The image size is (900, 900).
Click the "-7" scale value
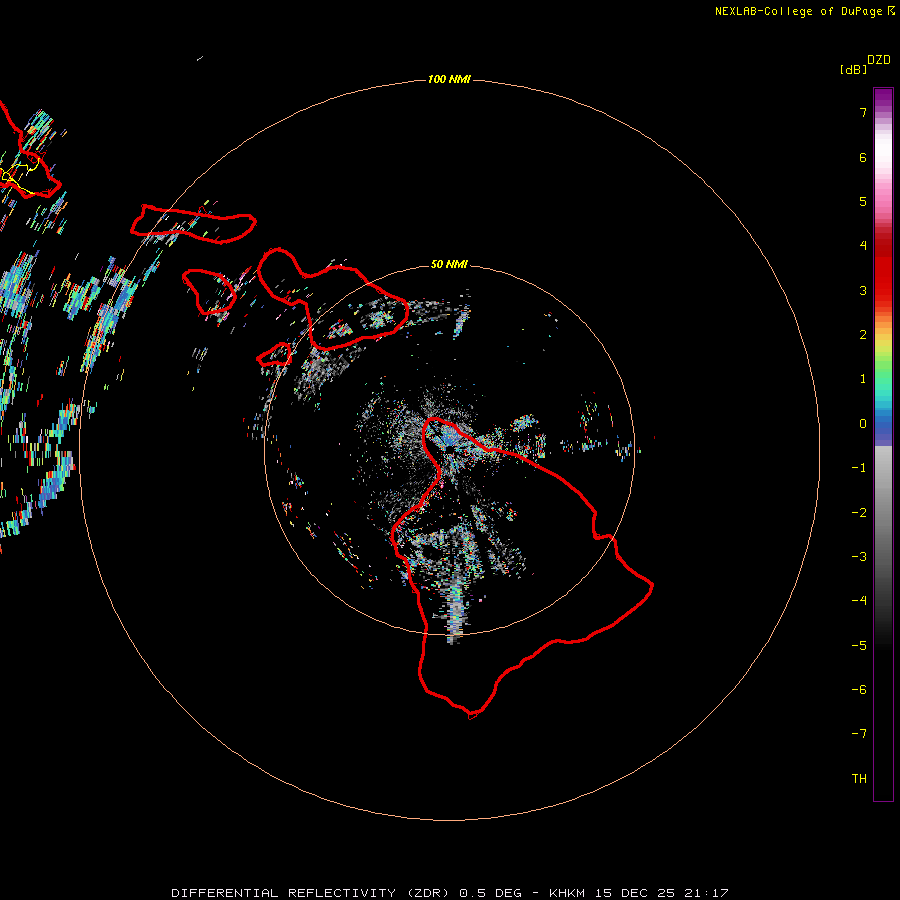pos(859,734)
